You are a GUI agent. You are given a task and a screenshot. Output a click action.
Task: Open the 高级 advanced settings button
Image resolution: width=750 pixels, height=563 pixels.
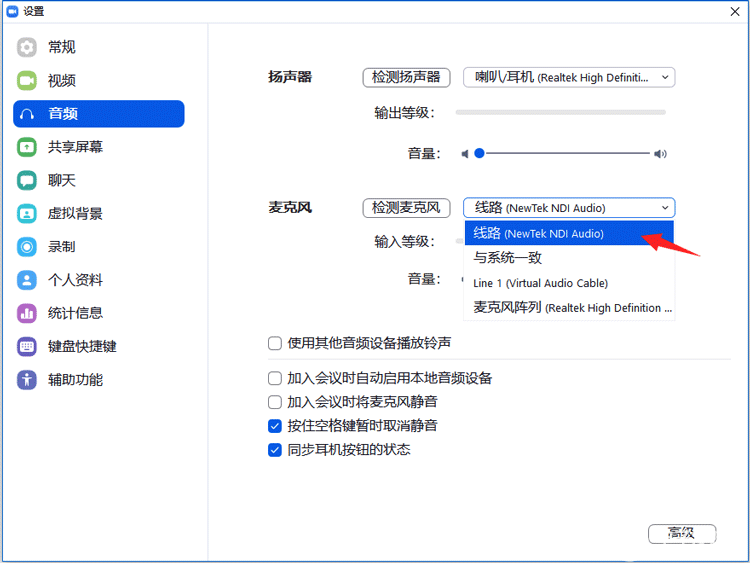[682, 533]
